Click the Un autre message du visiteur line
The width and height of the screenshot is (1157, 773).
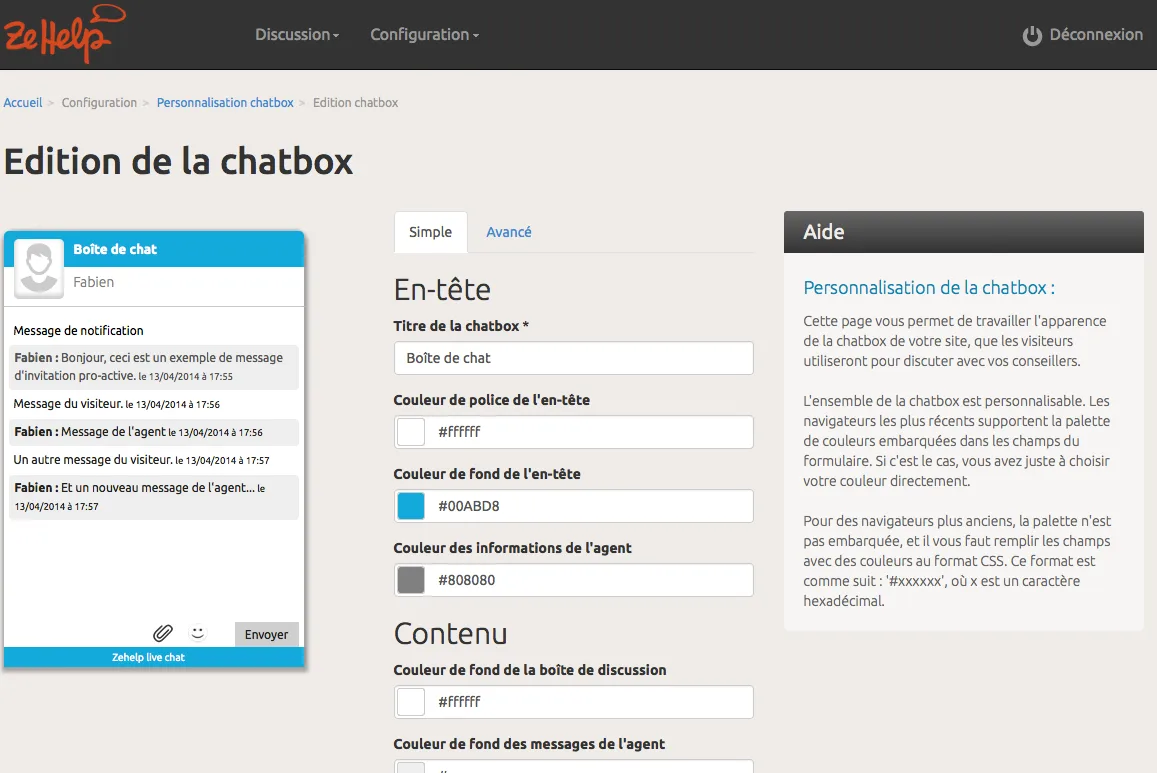pyautogui.click(x=142, y=460)
